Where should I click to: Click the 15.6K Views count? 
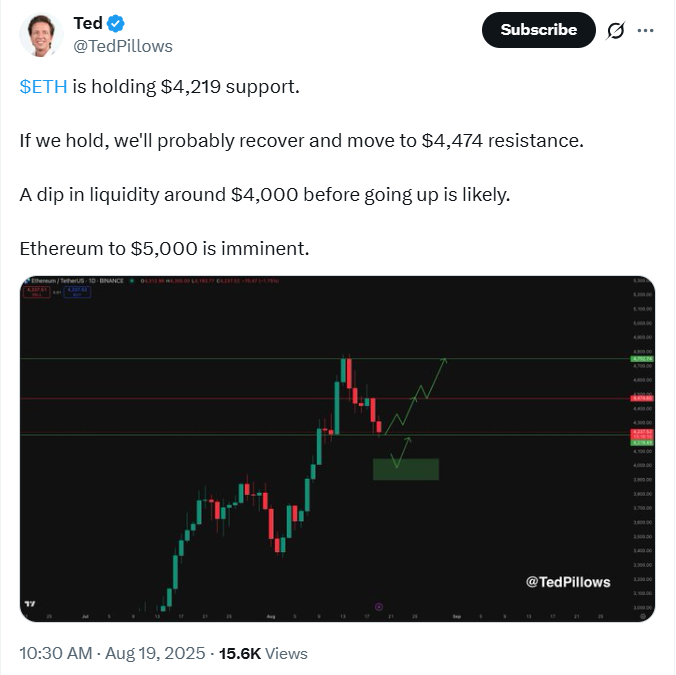click(x=263, y=653)
